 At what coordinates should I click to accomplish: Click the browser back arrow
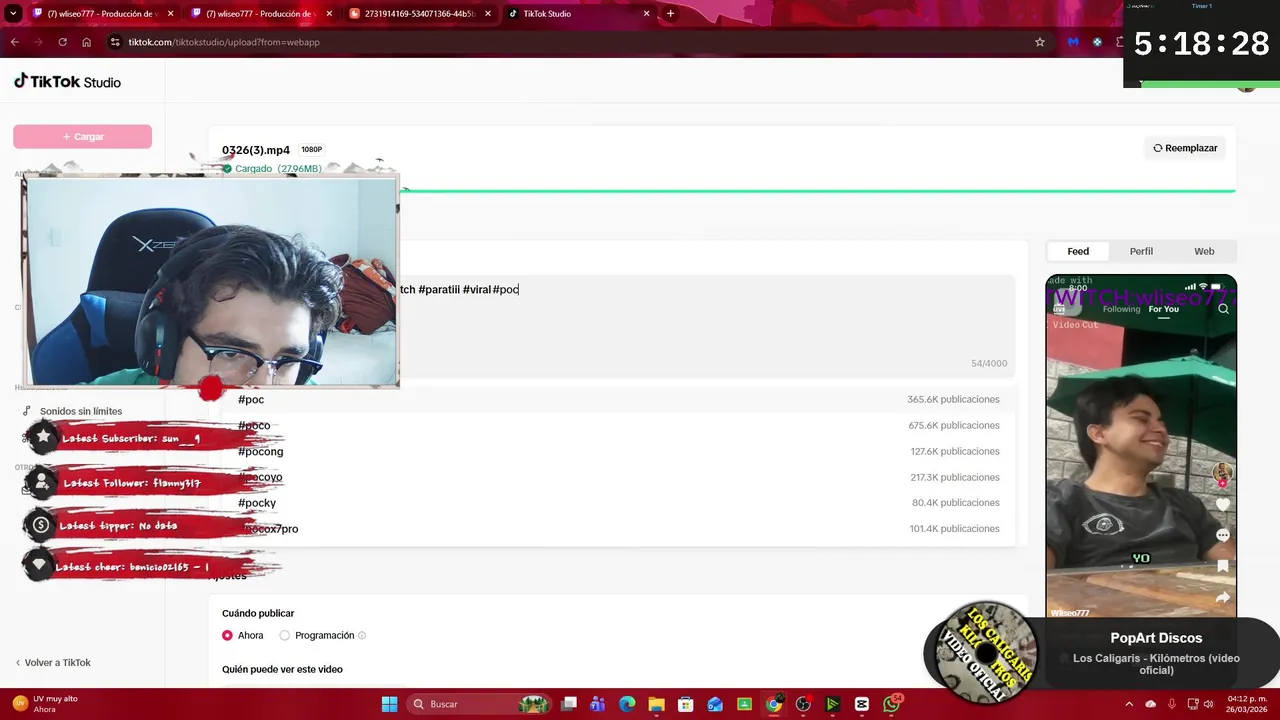[14, 42]
